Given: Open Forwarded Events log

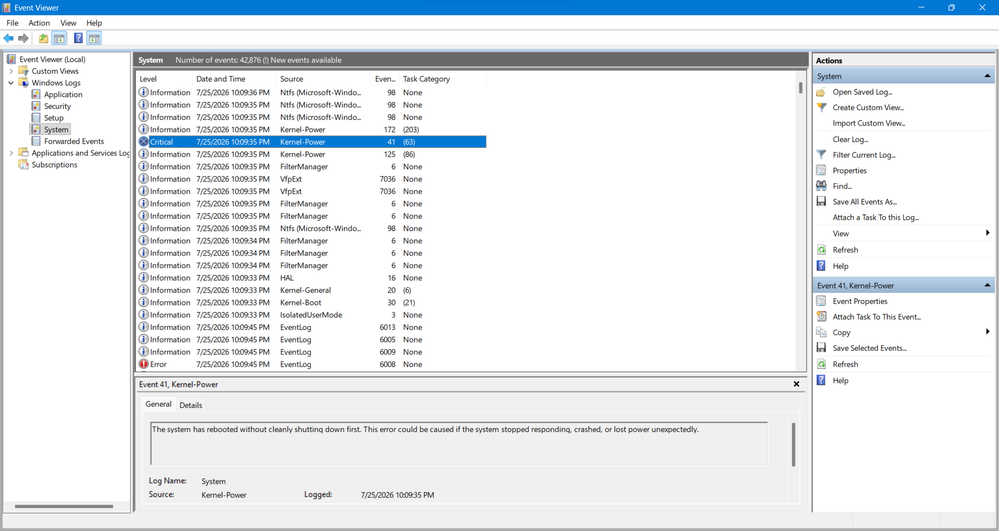Looking at the screenshot, I should (x=74, y=142).
